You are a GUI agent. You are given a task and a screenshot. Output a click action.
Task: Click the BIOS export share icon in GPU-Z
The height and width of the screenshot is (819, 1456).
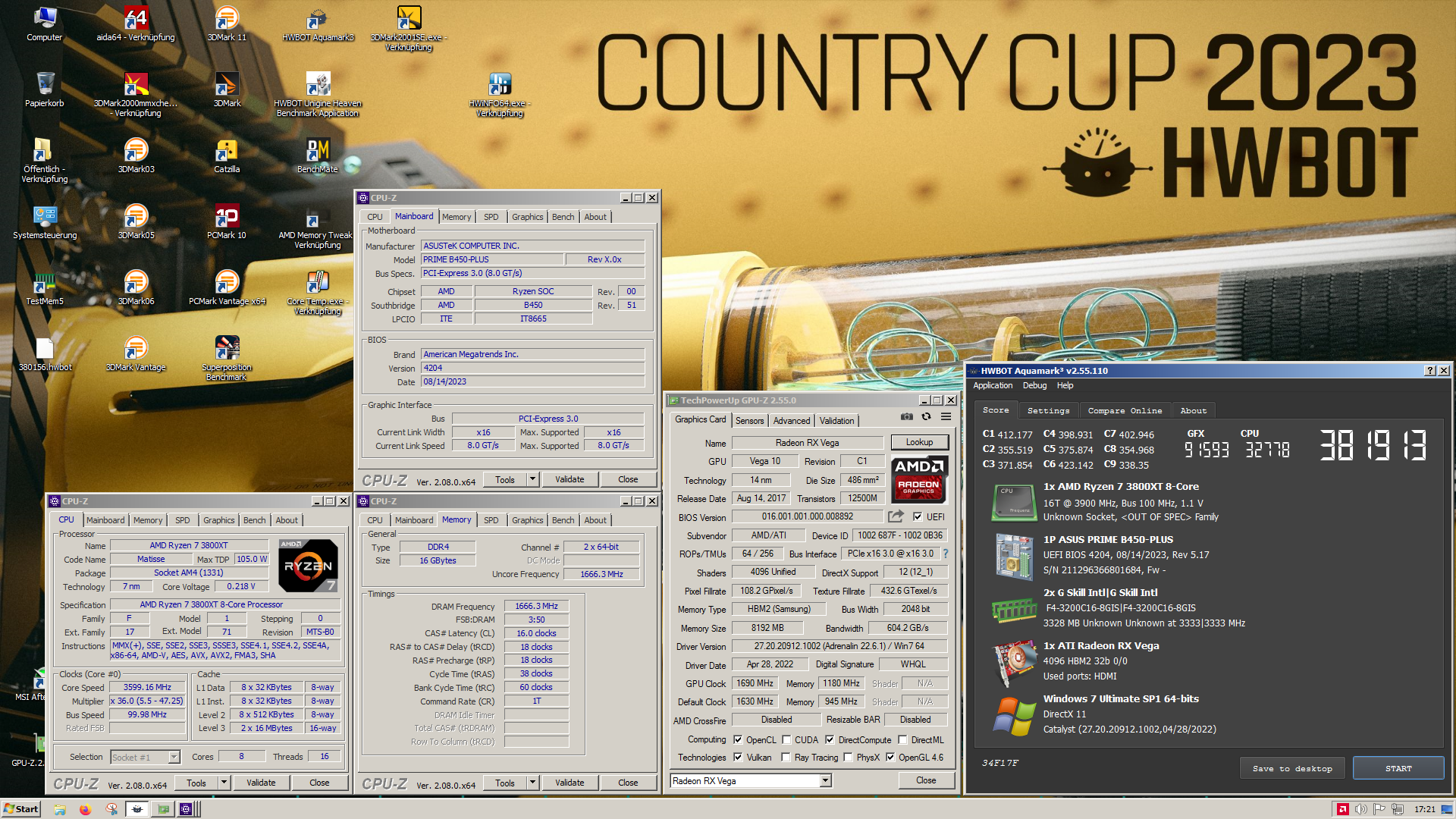coord(896,516)
